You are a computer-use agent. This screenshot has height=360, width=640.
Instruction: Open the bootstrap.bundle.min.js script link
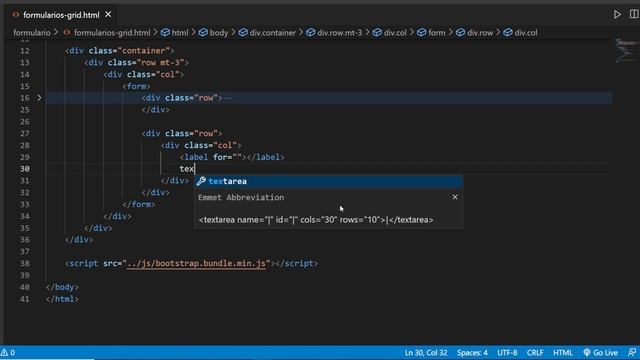[196, 264]
